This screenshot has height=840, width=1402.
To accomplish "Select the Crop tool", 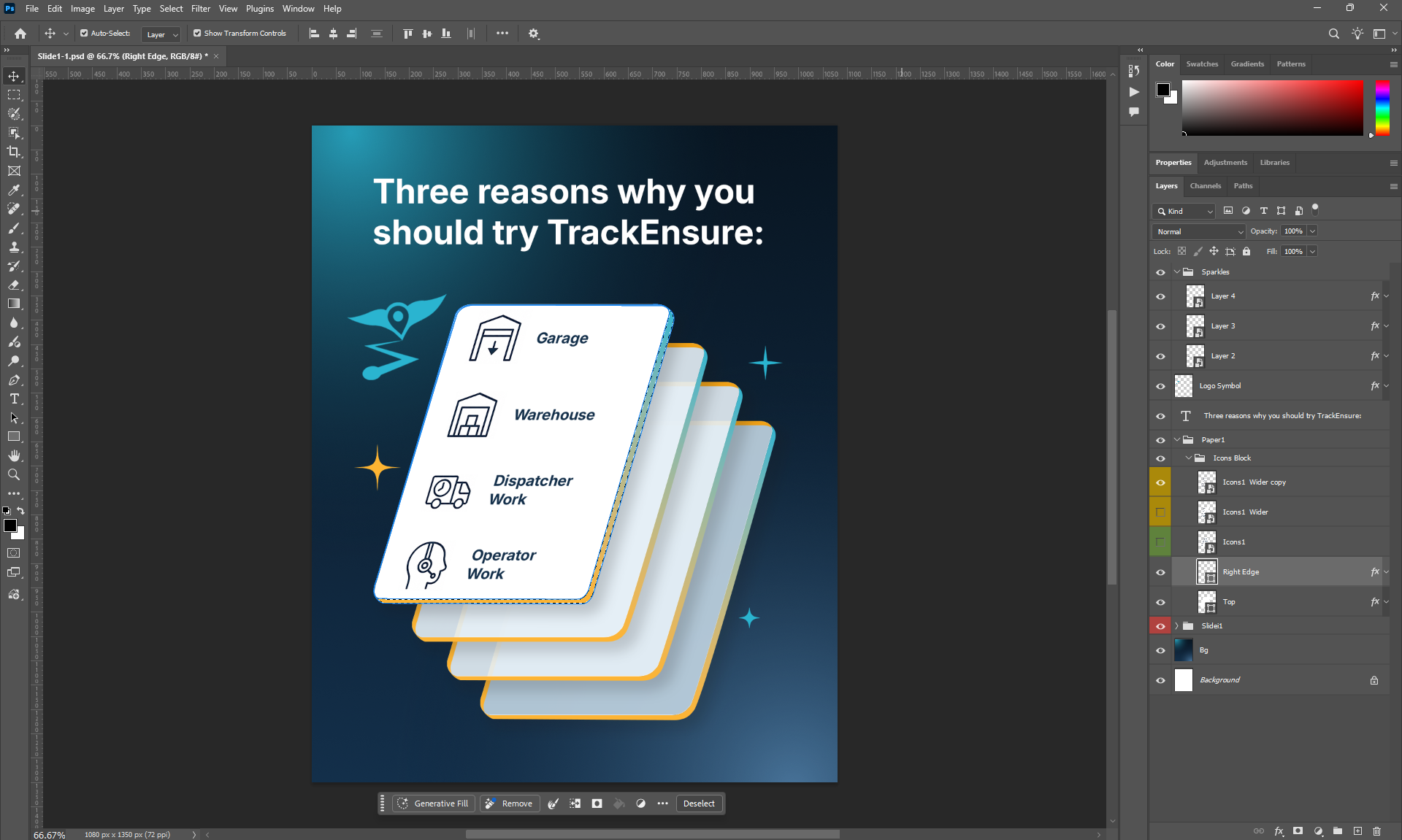I will pos(14,152).
